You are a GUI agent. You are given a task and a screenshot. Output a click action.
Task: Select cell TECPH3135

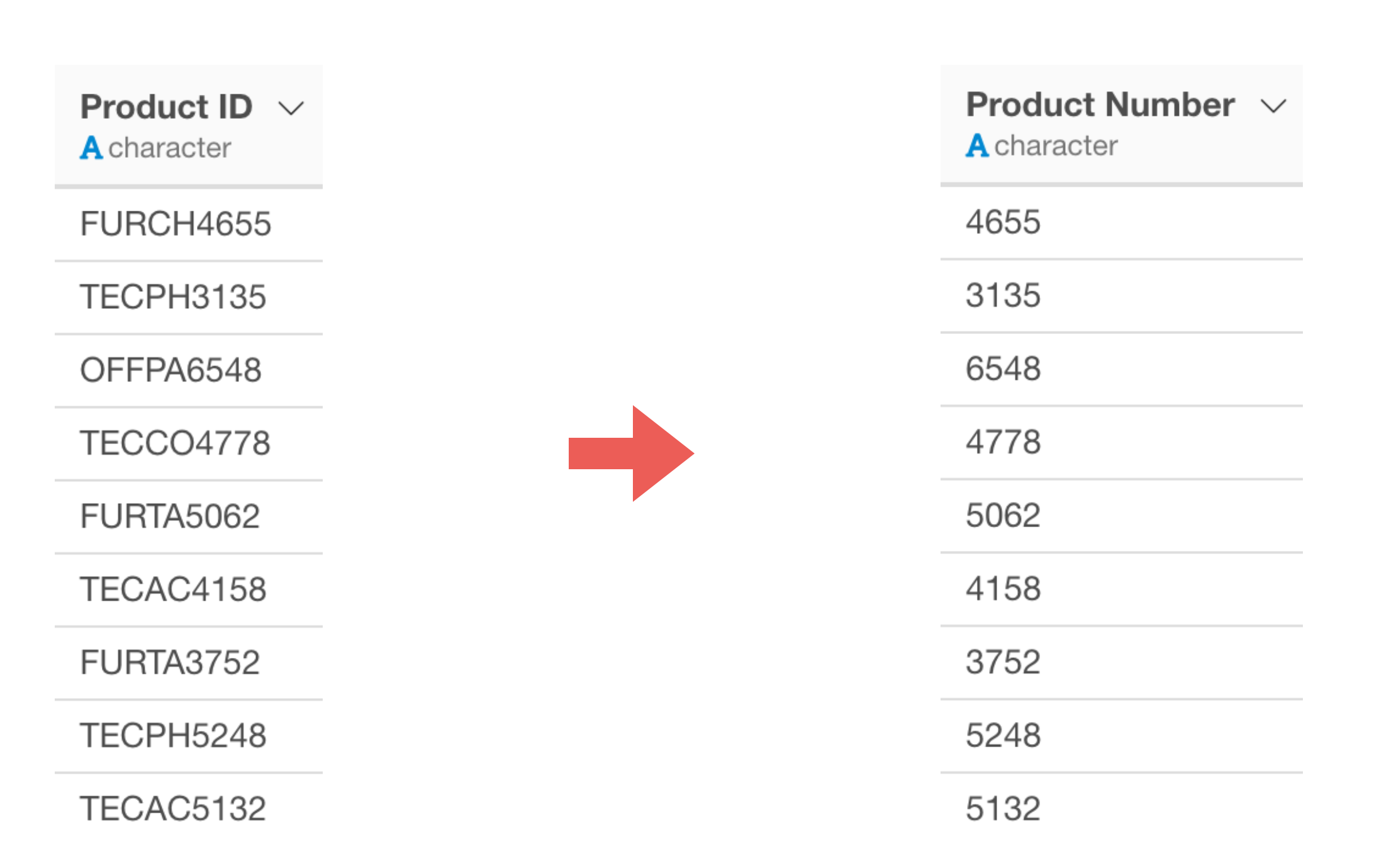(x=189, y=297)
